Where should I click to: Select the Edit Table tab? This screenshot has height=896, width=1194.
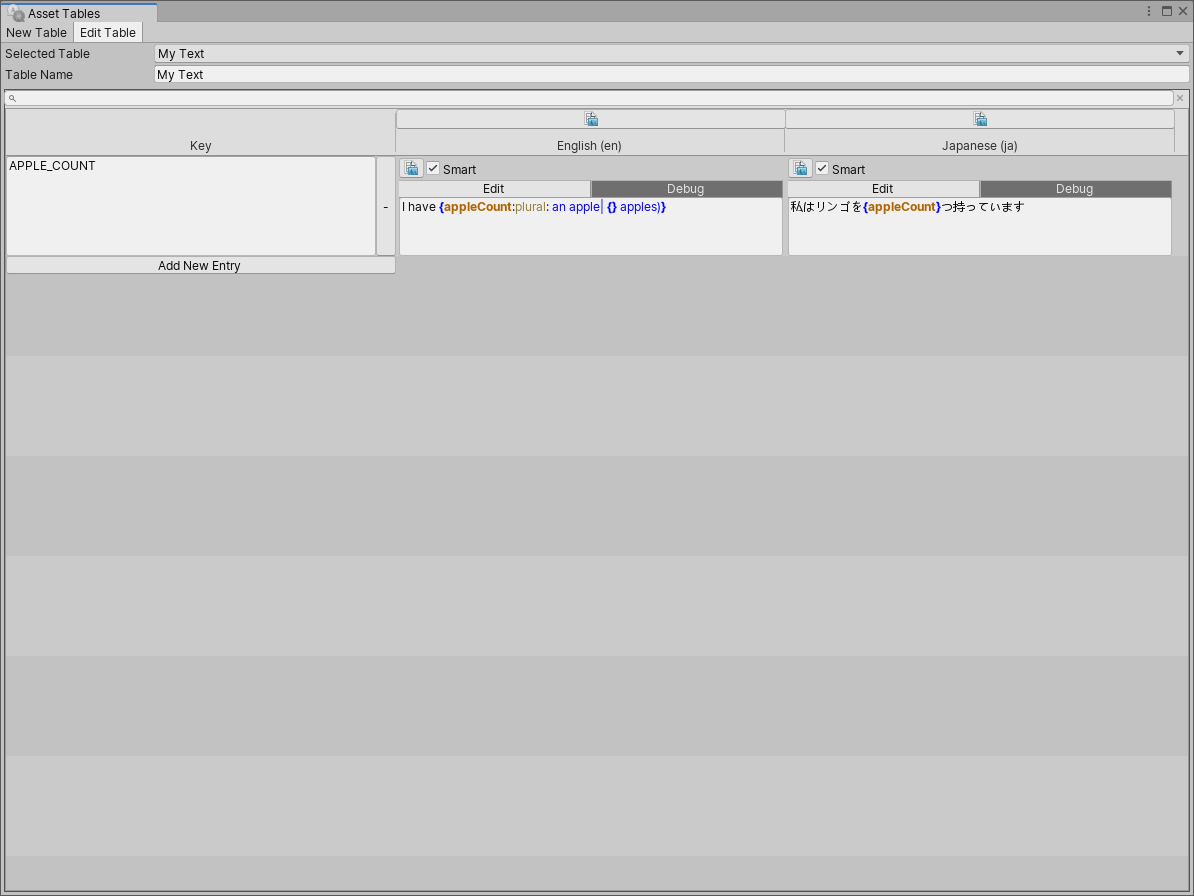(107, 32)
